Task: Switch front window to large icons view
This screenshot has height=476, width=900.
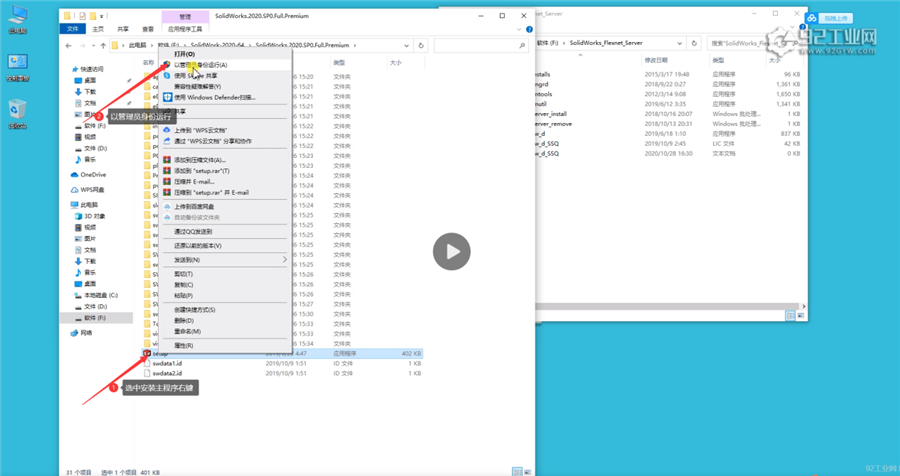Action: pos(526,471)
